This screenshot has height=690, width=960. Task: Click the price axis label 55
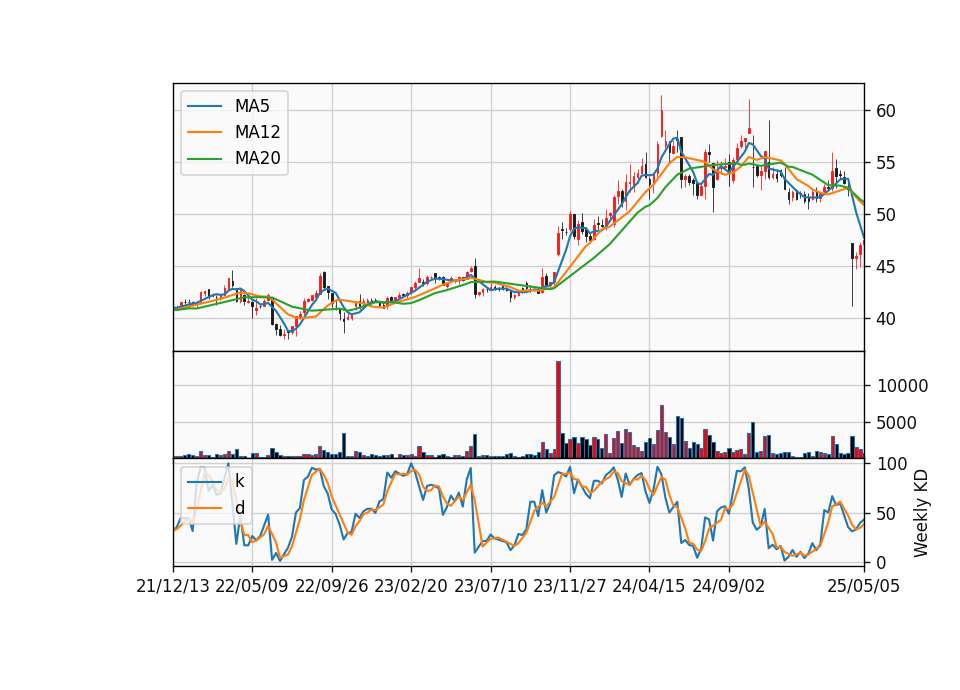click(886, 163)
